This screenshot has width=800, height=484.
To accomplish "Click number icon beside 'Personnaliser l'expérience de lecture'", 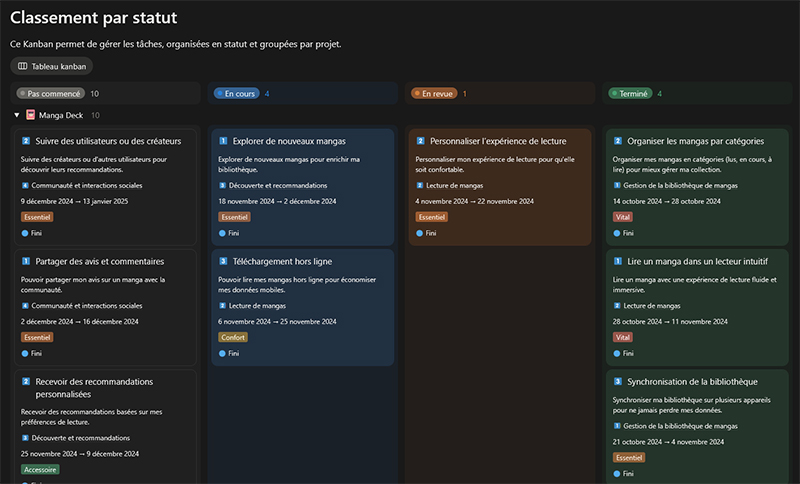I will (420, 141).
